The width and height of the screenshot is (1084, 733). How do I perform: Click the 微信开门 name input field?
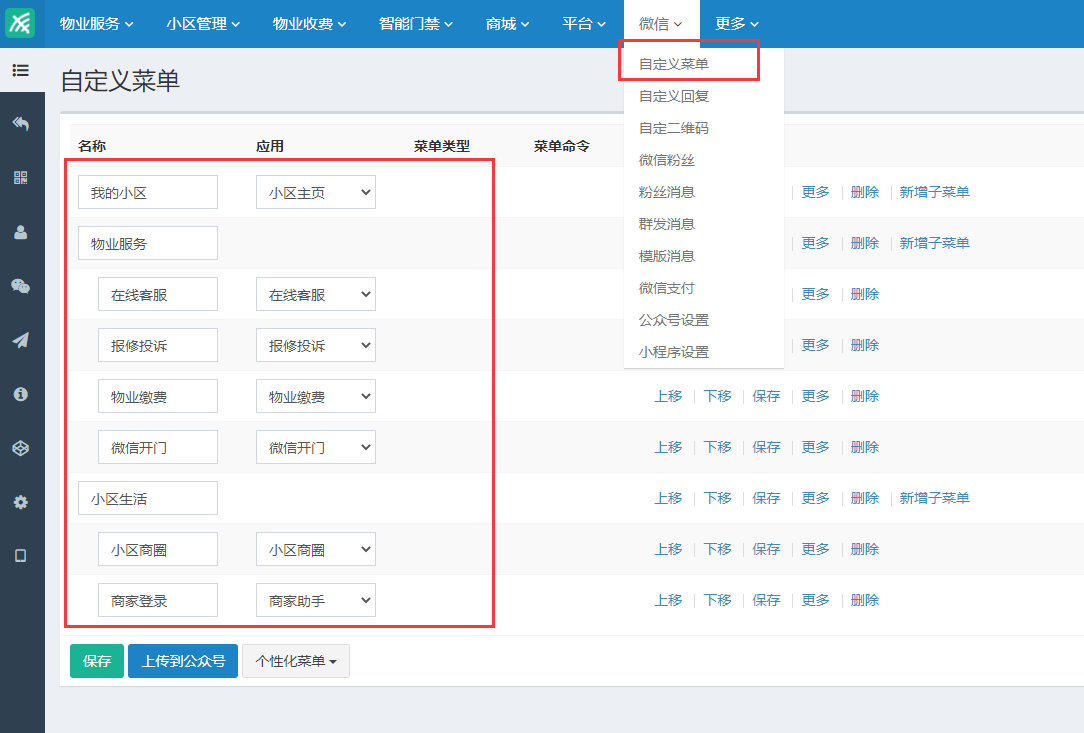click(x=157, y=447)
